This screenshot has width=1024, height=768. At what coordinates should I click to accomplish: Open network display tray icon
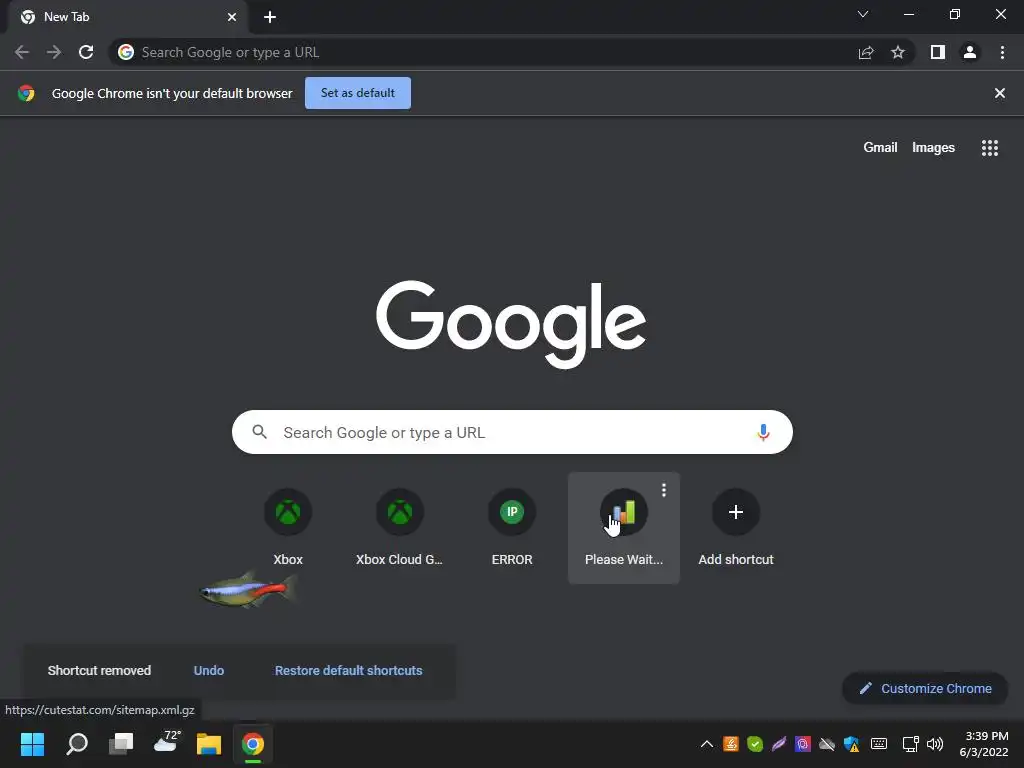(x=910, y=744)
